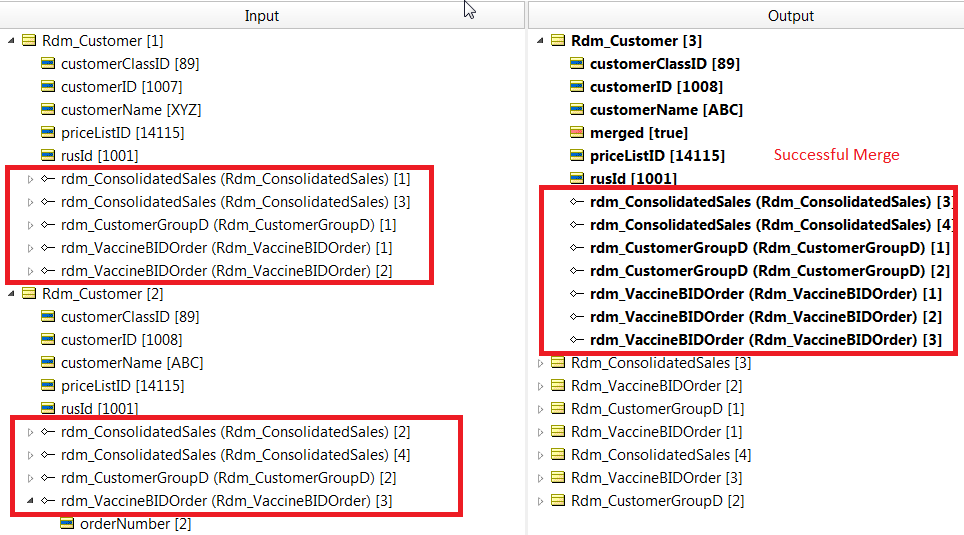Expand Output Rdm_CustomerGroupD [2] node
Screen dimensions: 964x535
[x=540, y=501]
